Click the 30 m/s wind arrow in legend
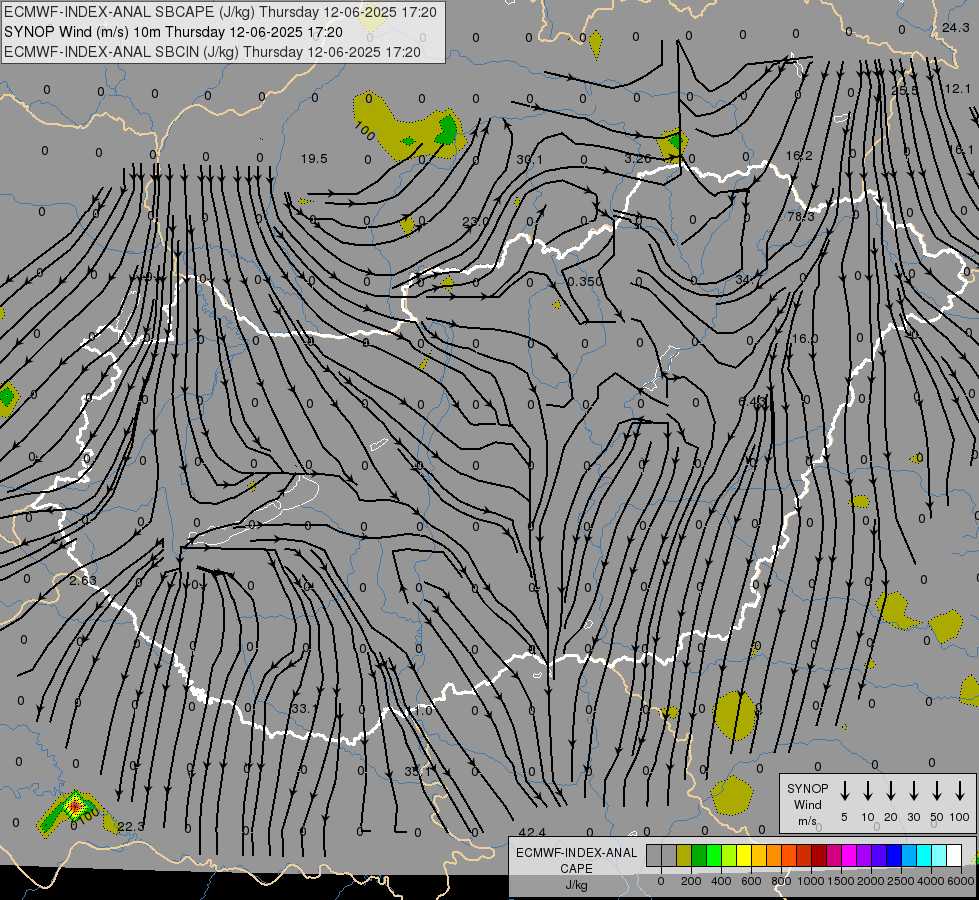Image resolution: width=979 pixels, height=900 pixels. pyautogui.click(x=914, y=791)
